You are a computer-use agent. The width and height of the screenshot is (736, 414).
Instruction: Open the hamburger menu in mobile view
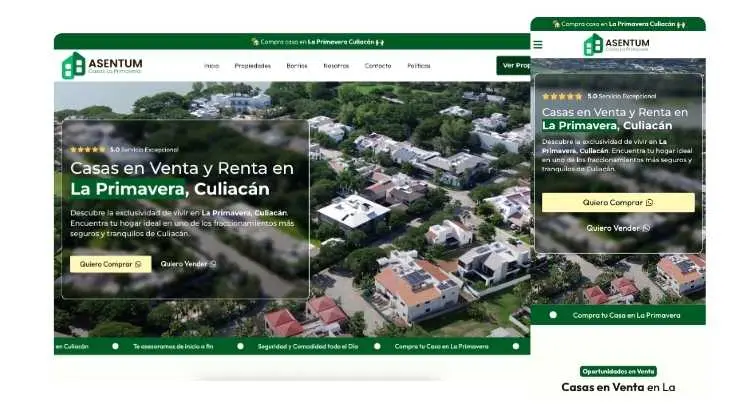[x=538, y=44]
